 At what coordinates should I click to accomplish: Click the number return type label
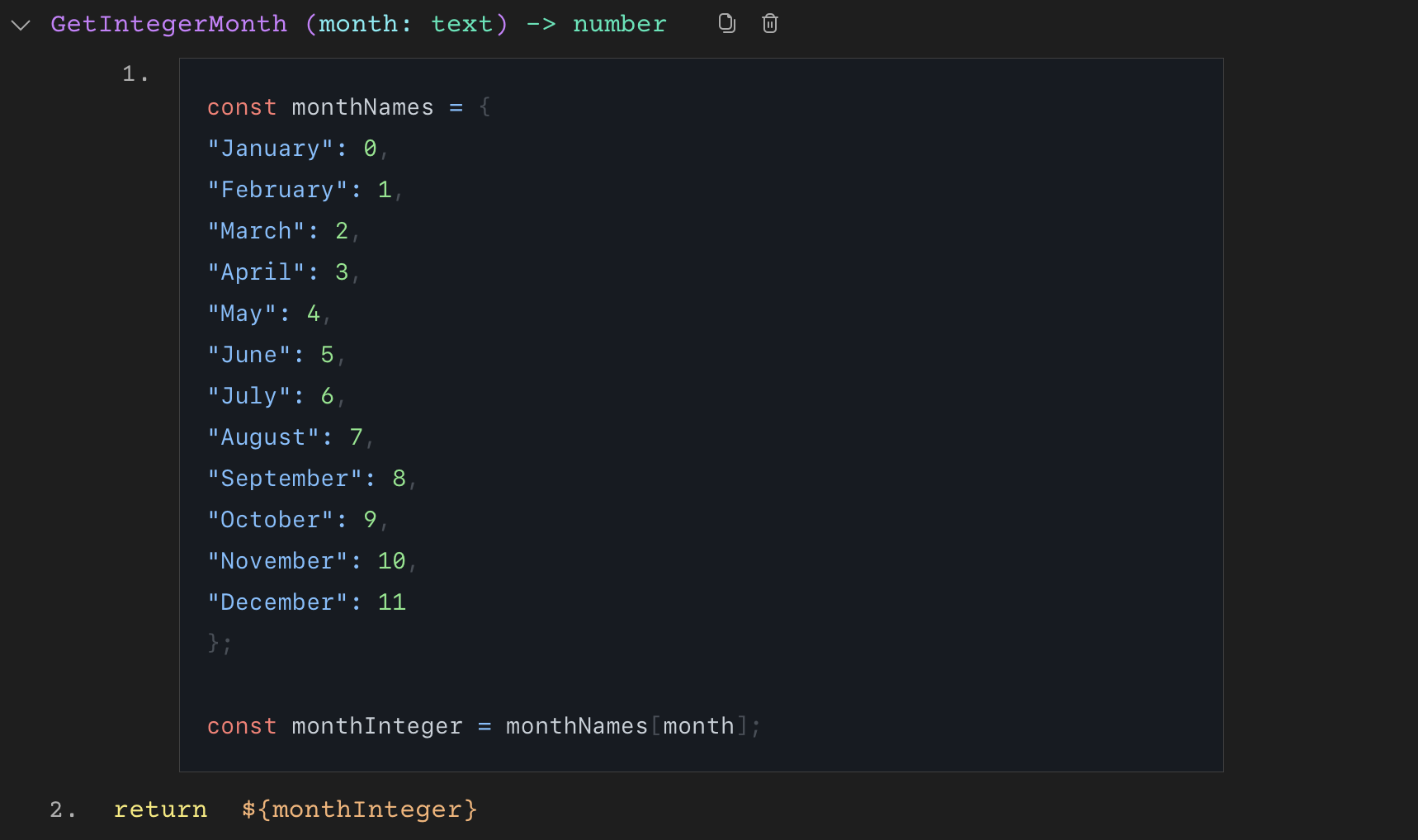[x=619, y=23]
